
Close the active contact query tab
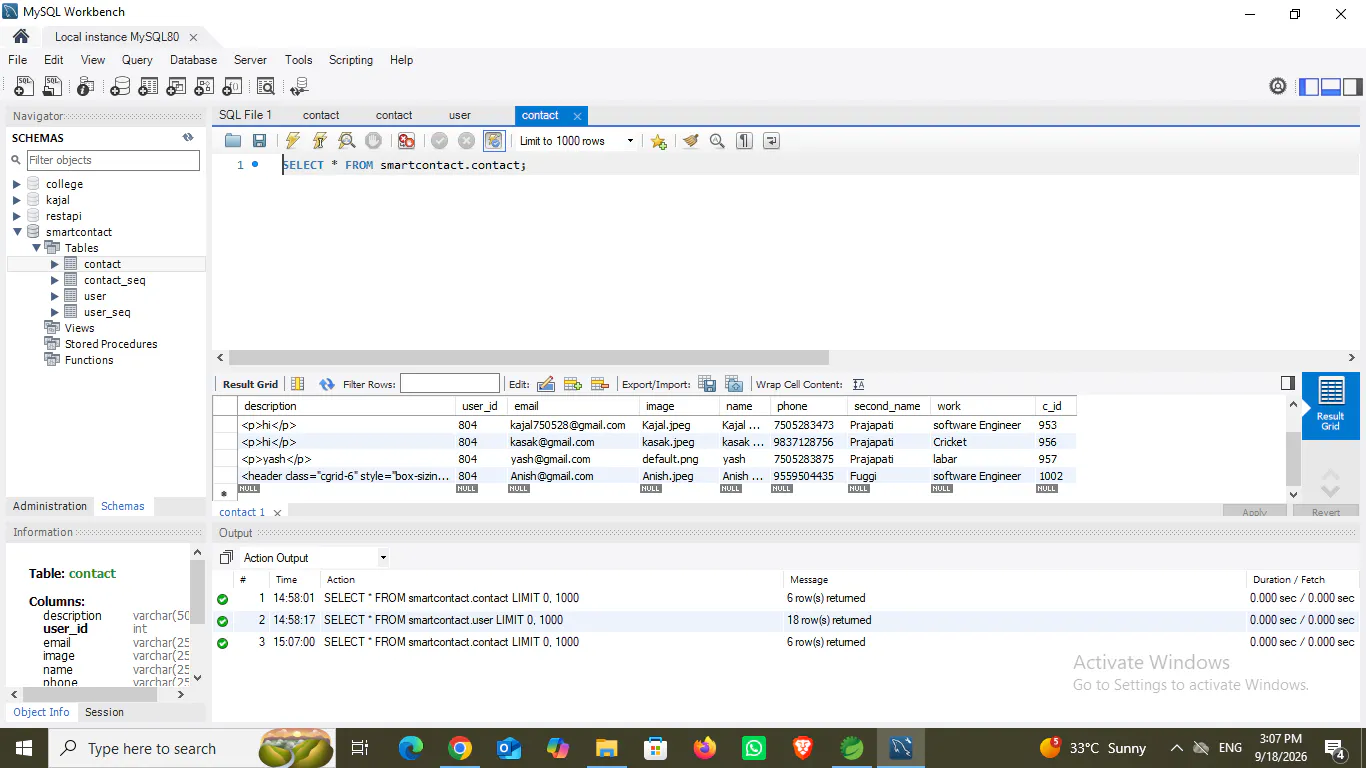[x=577, y=116]
